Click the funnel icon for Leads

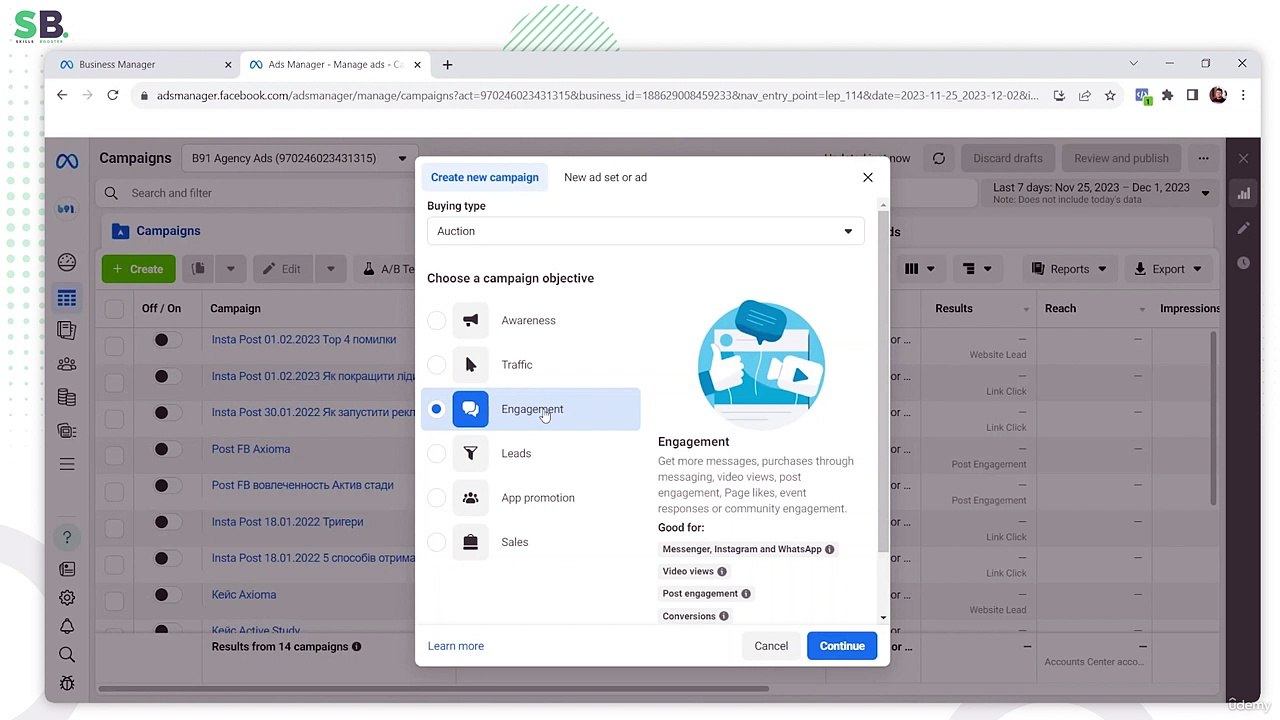point(470,453)
